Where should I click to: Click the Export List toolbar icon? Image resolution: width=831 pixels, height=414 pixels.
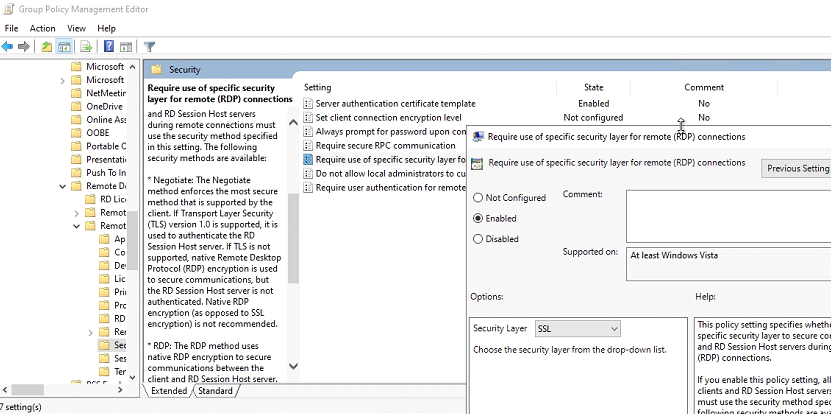point(86,46)
